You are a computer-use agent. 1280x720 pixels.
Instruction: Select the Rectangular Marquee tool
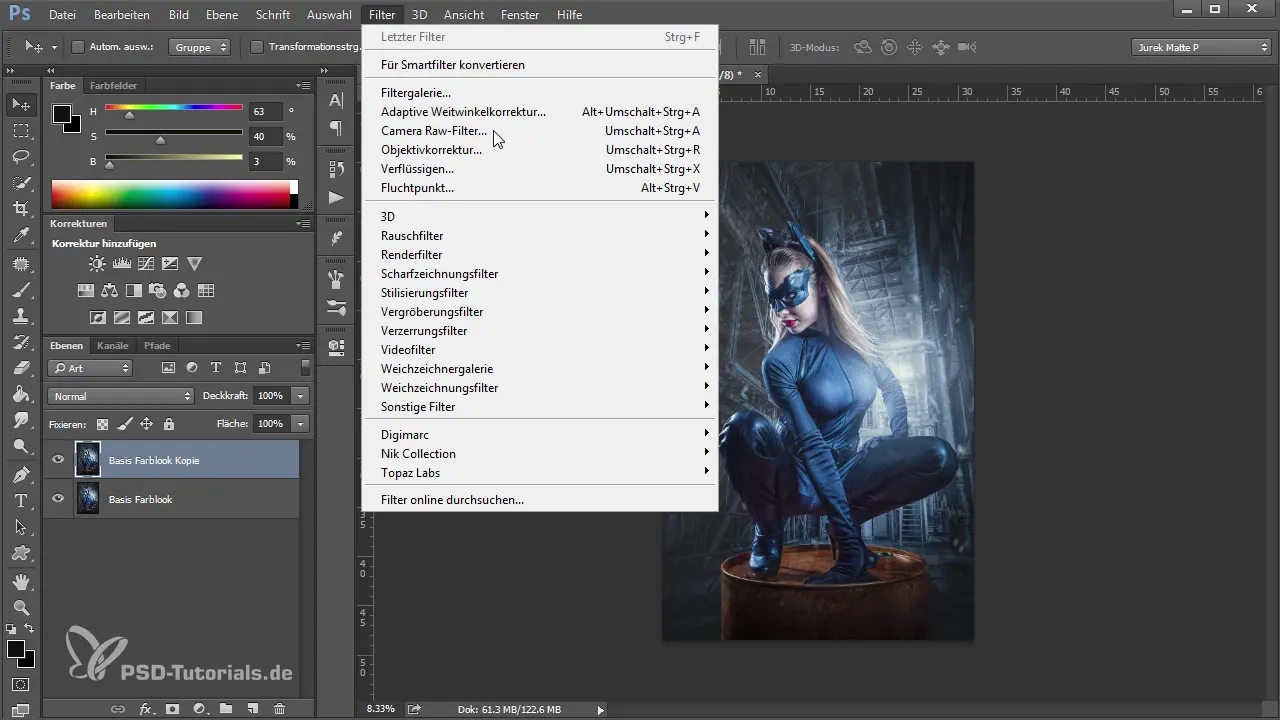(x=21, y=130)
